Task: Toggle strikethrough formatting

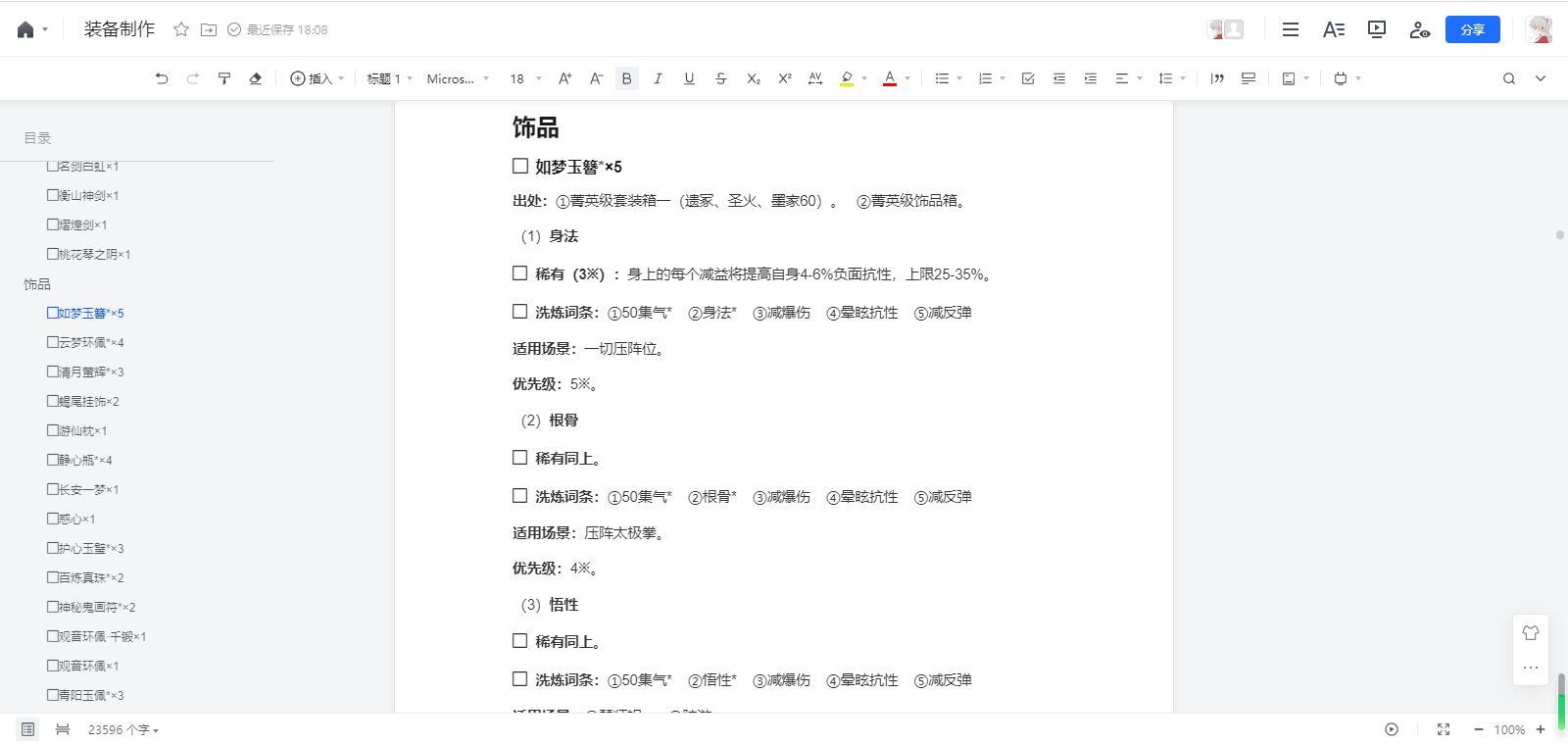Action: tap(721, 78)
